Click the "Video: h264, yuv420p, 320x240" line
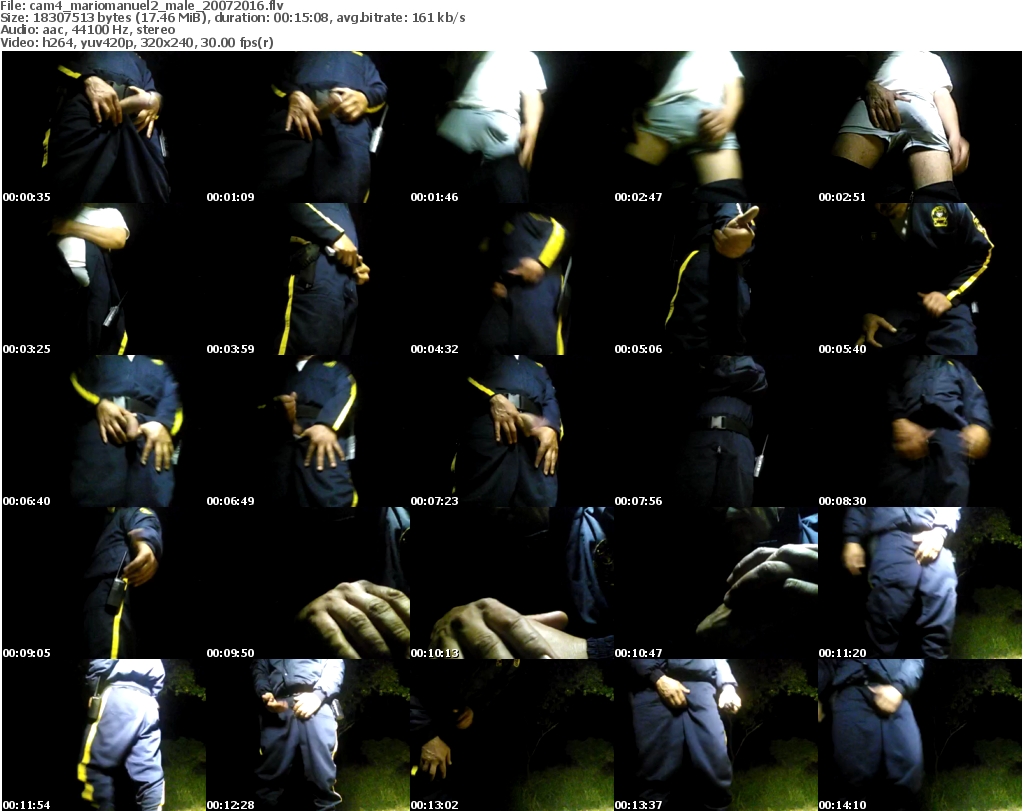 coord(136,43)
